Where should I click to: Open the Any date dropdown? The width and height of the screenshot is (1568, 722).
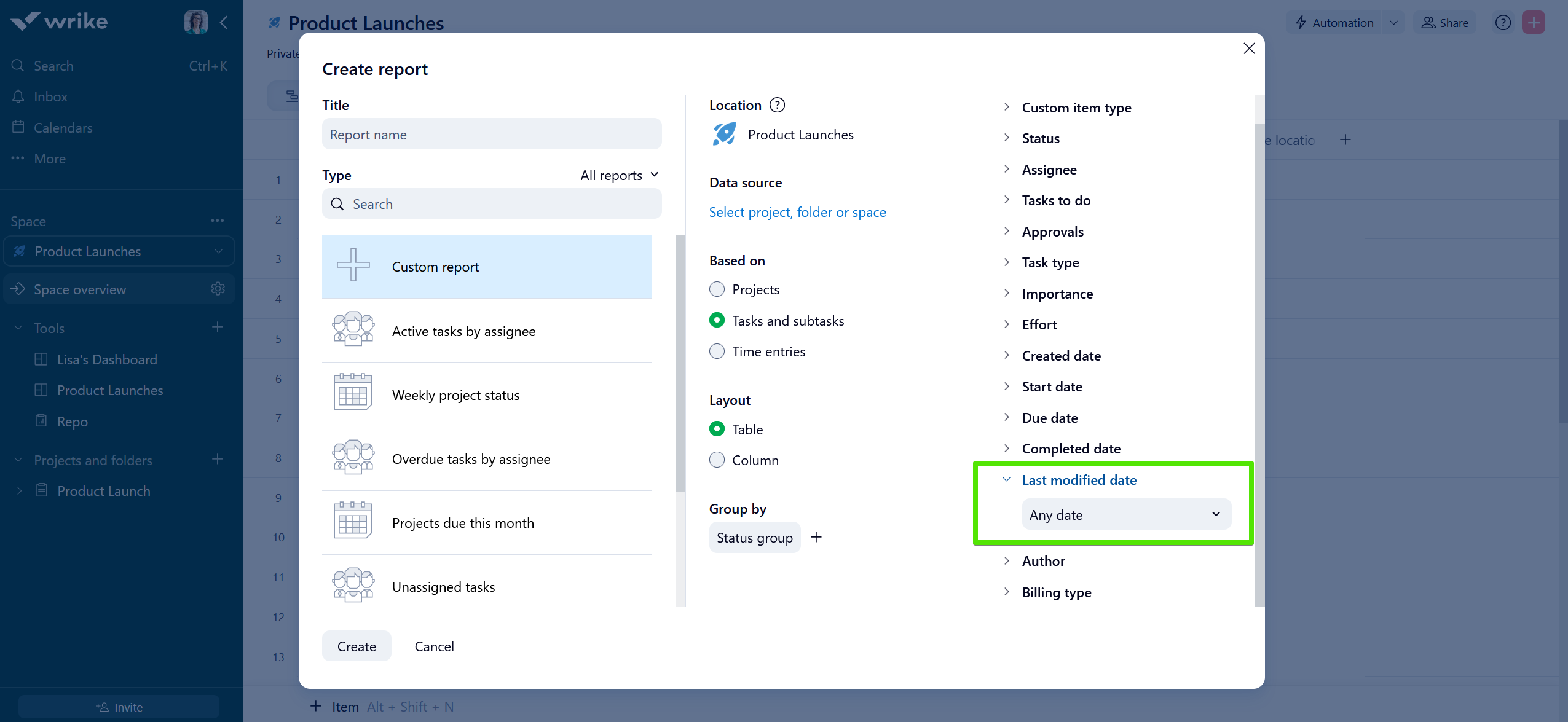(x=1125, y=514)
